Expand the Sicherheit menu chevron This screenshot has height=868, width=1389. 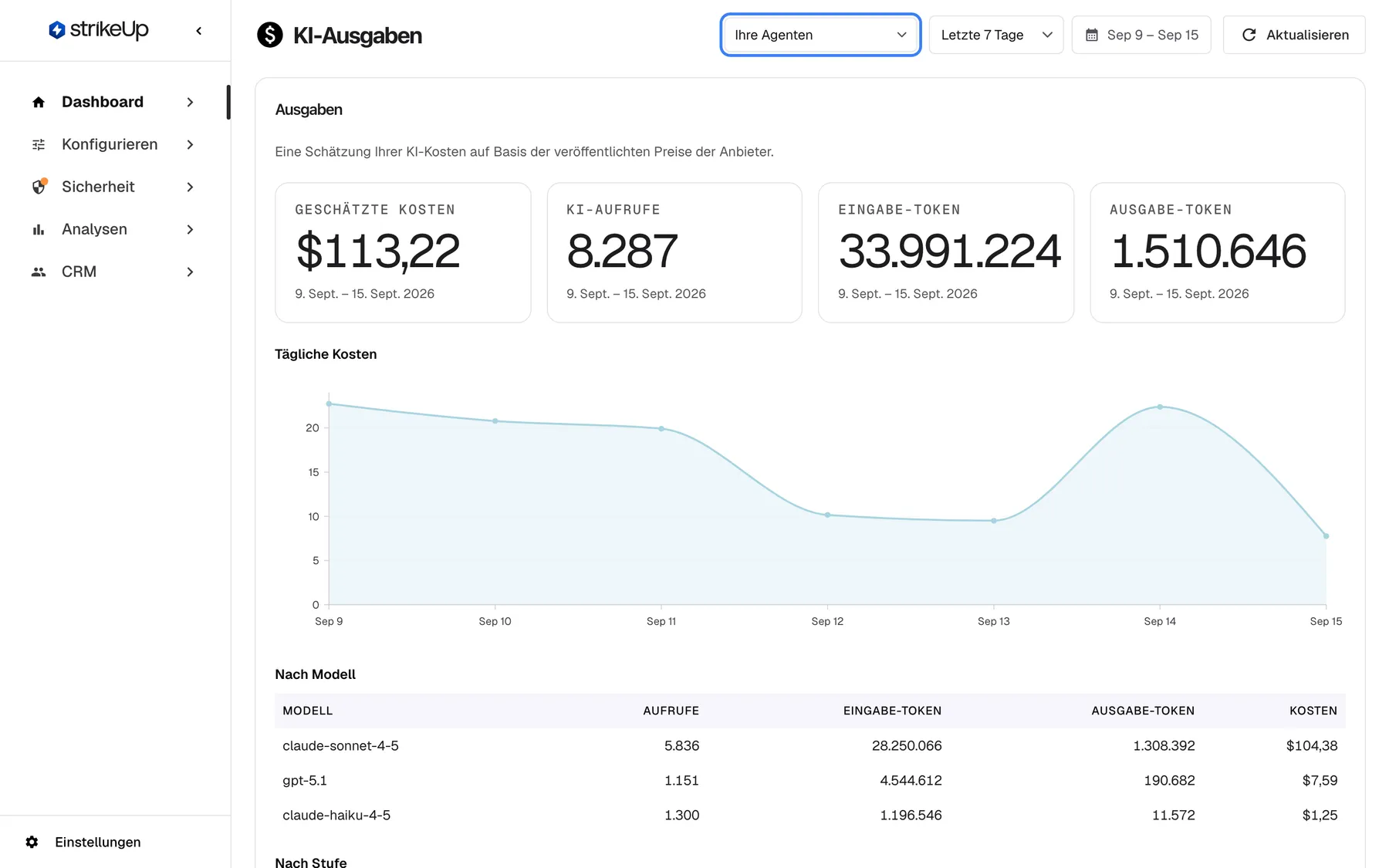tap(190, 187)
